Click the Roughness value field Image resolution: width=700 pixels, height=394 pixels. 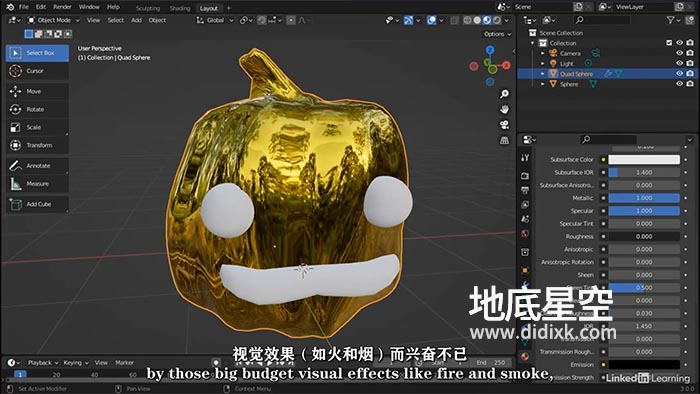click(644, 236)
